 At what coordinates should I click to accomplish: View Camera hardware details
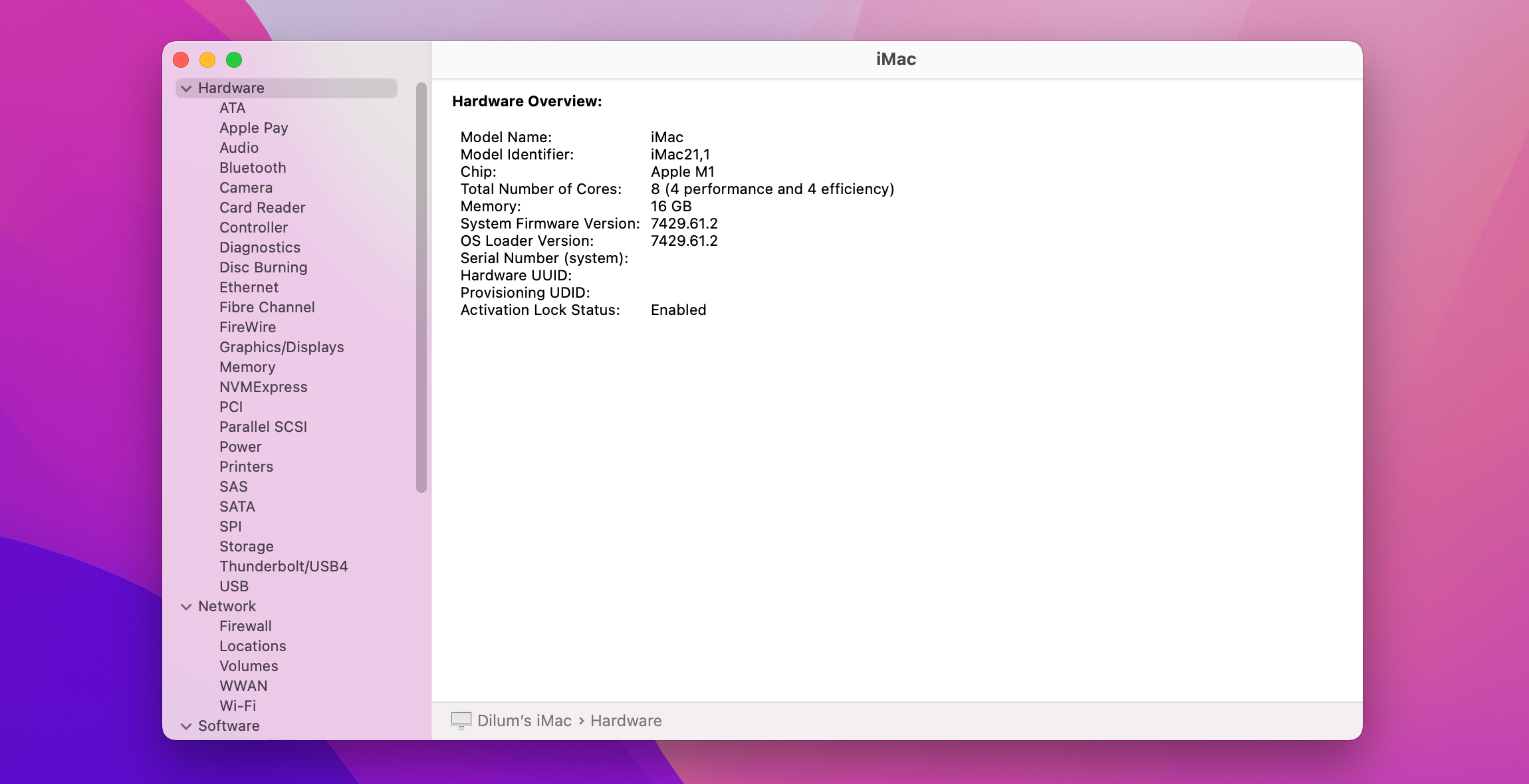click(x=246, y=187)
